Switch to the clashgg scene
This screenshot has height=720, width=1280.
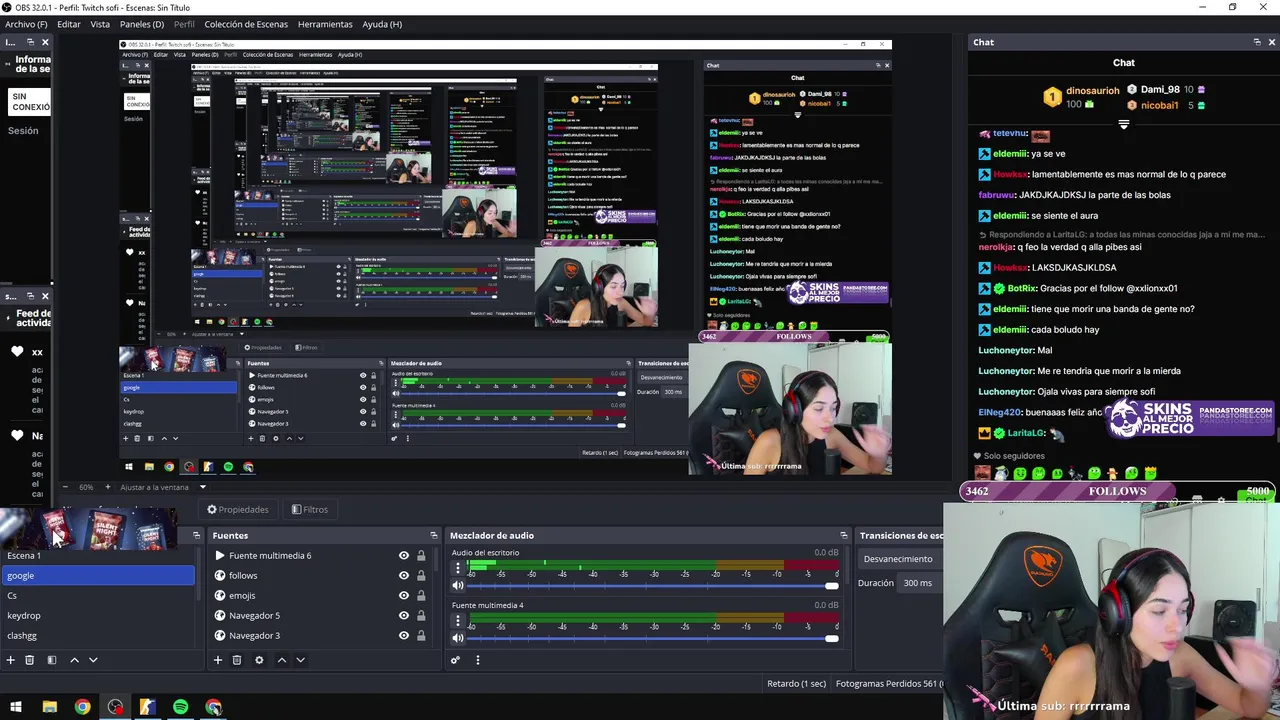pos(97,636)
